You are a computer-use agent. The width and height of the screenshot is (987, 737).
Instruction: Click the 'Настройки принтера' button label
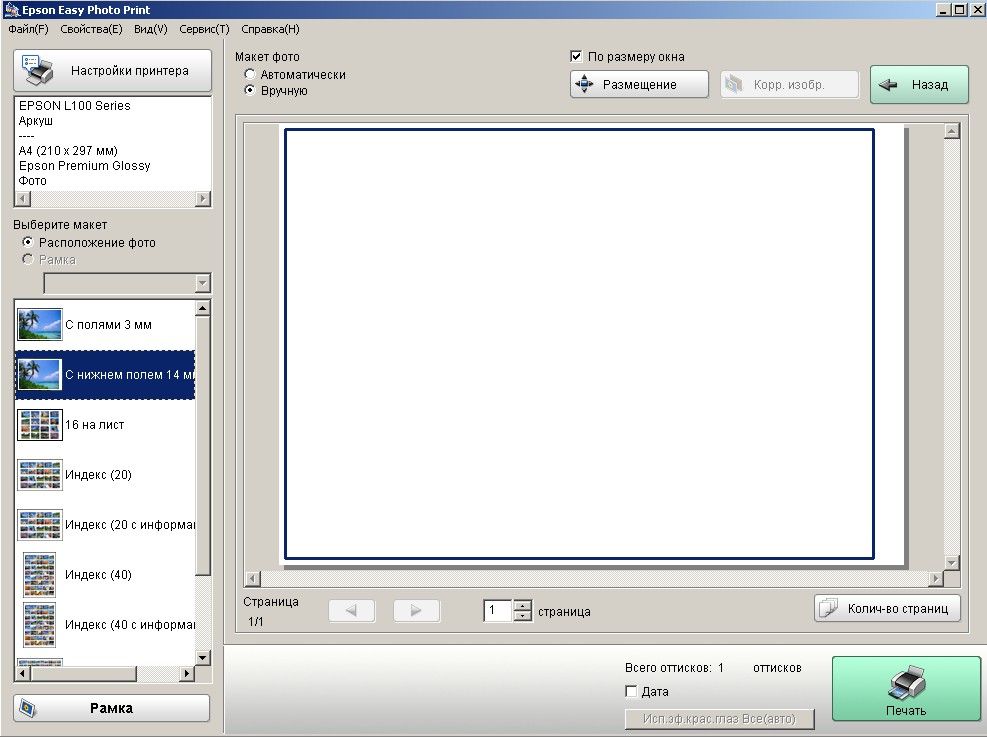(x=130, y=70)
